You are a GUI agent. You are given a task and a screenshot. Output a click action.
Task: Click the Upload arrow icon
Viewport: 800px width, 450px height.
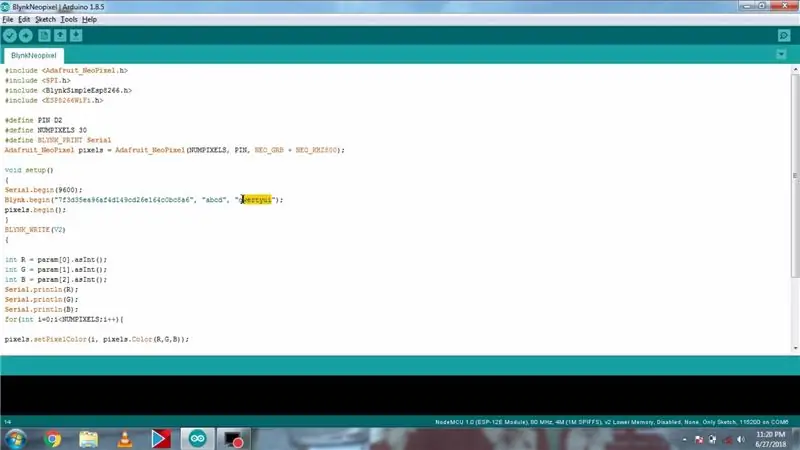[x=26, y=36]
